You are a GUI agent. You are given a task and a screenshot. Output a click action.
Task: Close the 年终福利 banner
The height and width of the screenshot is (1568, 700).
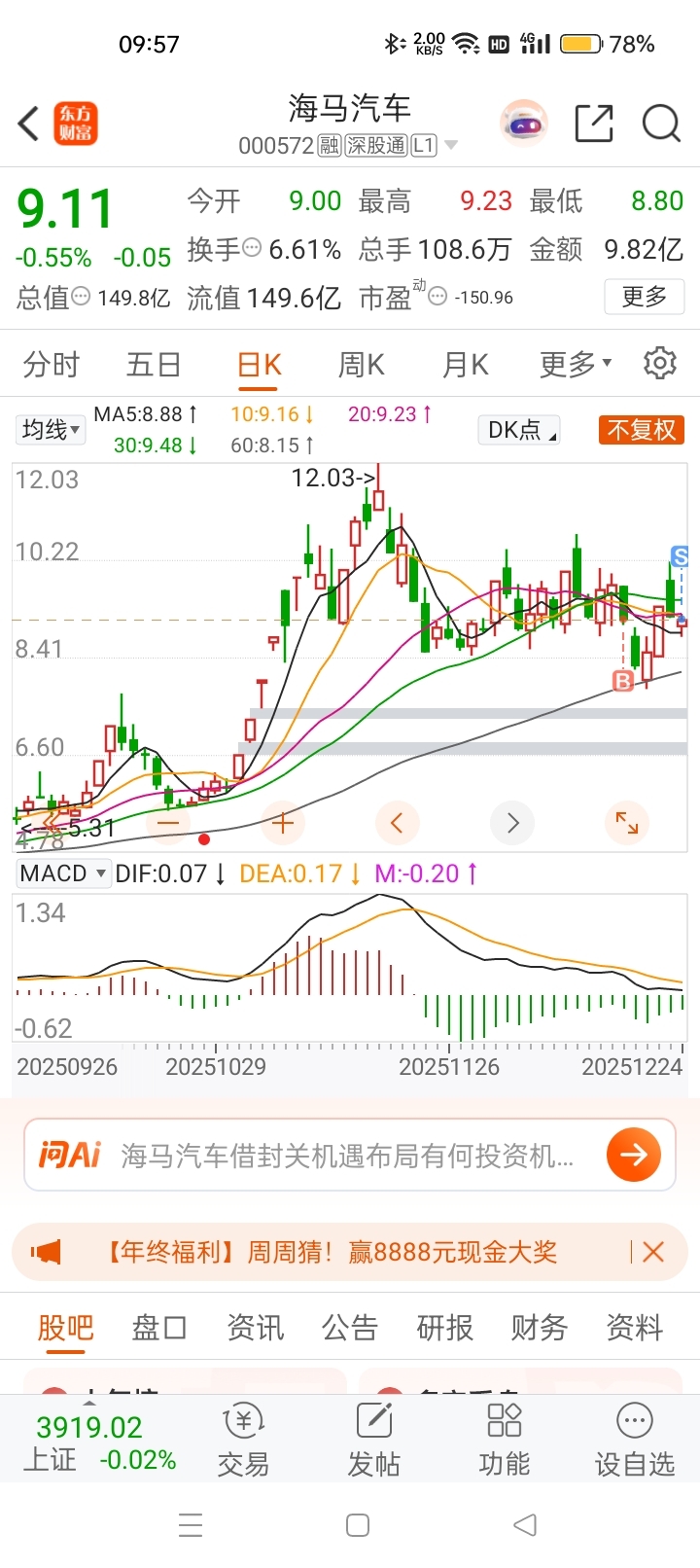click(653, 1252)
